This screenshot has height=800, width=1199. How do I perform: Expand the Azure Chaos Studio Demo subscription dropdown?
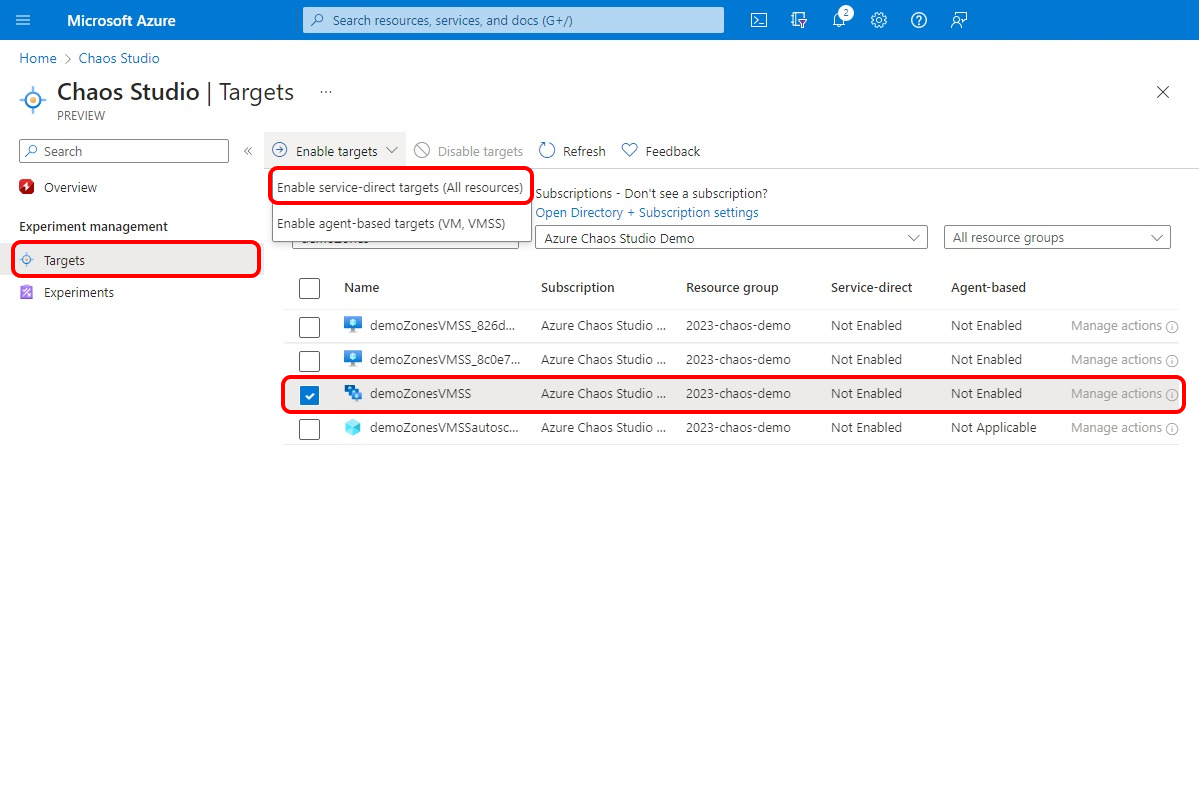[731, 238]
